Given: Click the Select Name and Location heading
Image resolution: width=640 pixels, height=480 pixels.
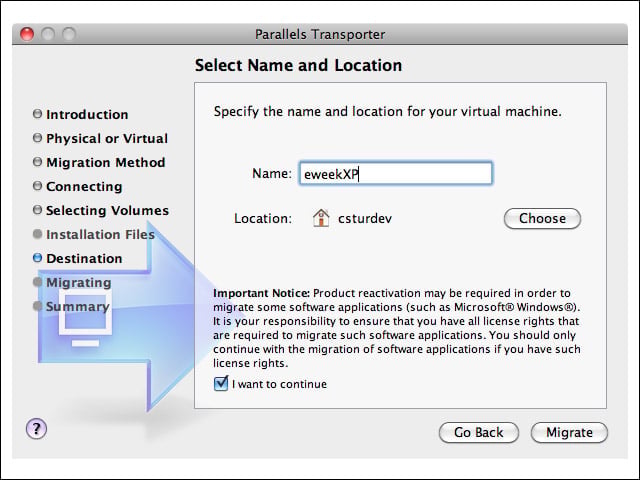Looking at the screenshot, I should (x=298, y=65).
